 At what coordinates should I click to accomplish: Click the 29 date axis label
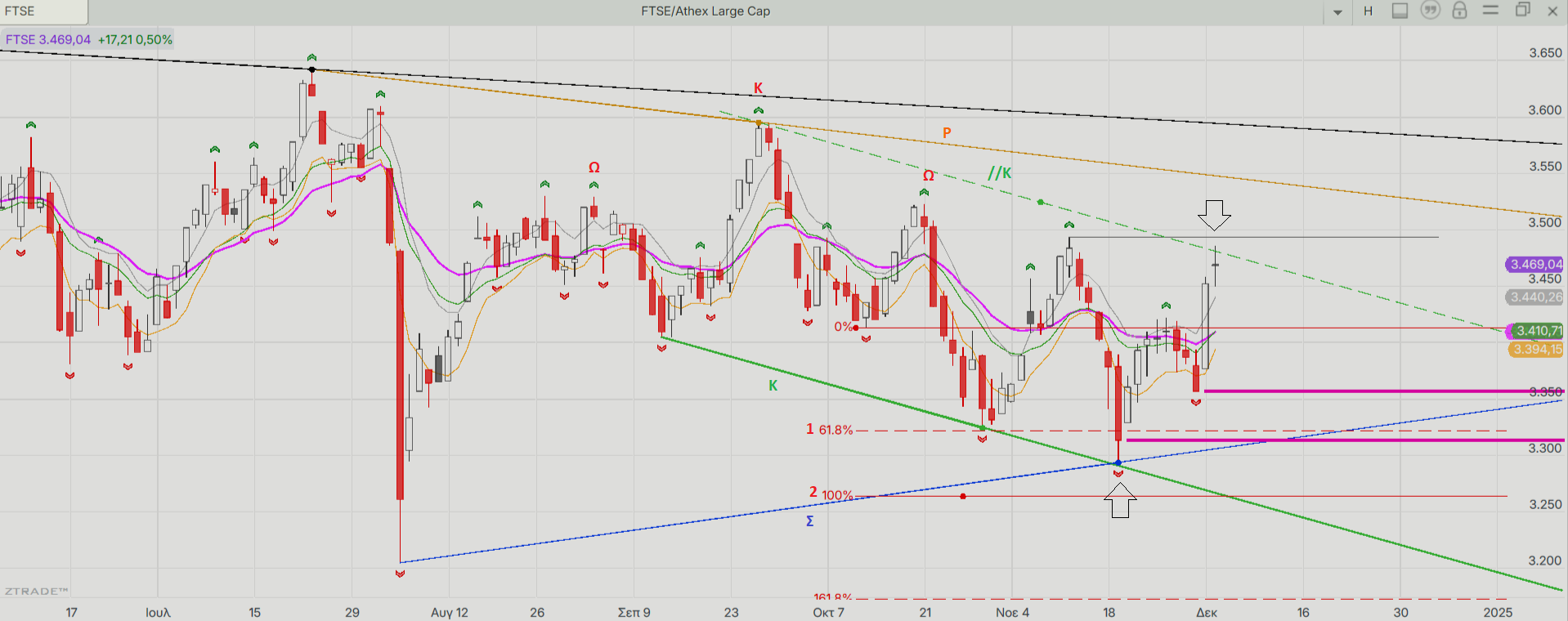(x=352, y=612)
